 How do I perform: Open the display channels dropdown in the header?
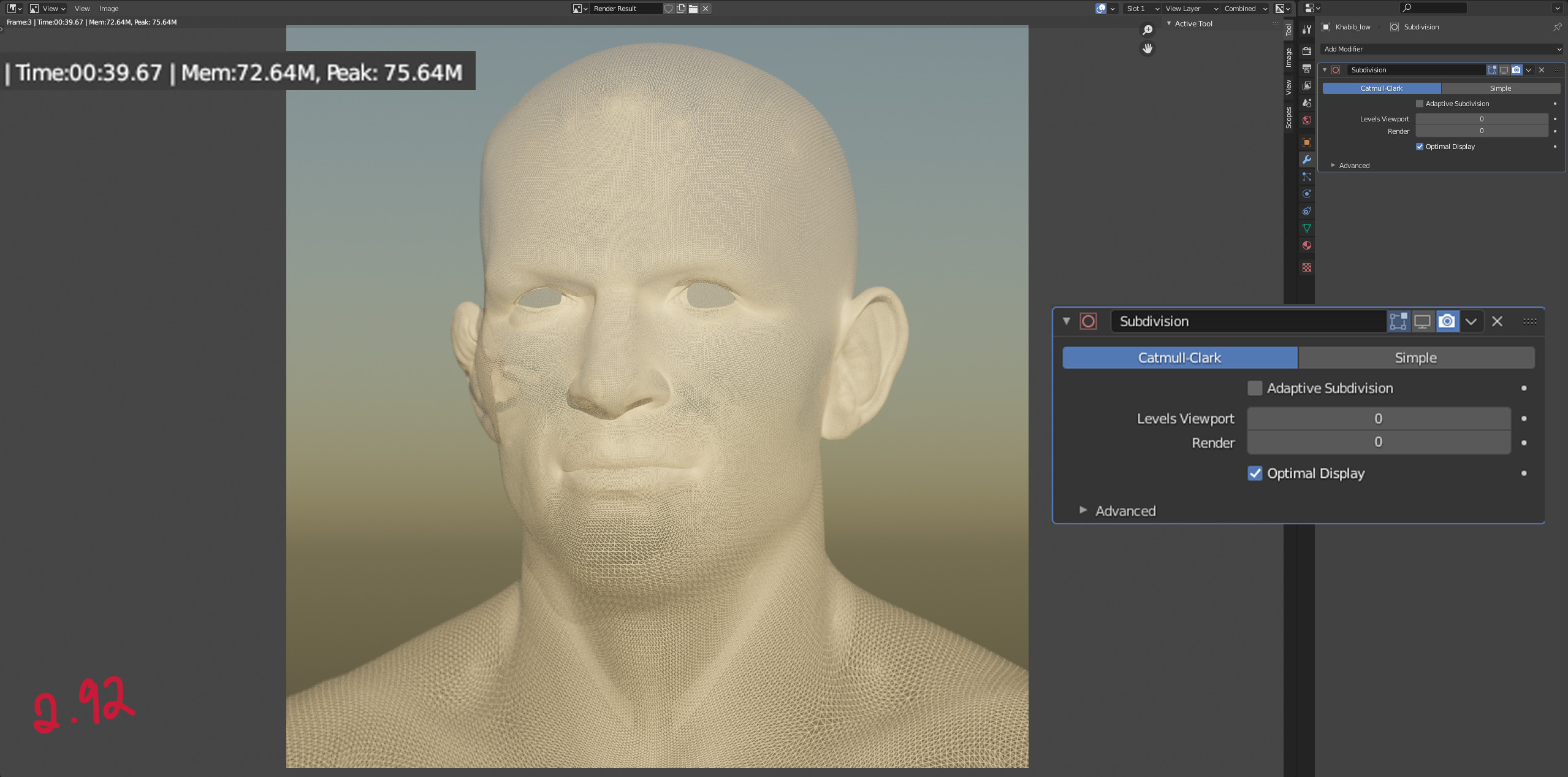point(1283,9)
